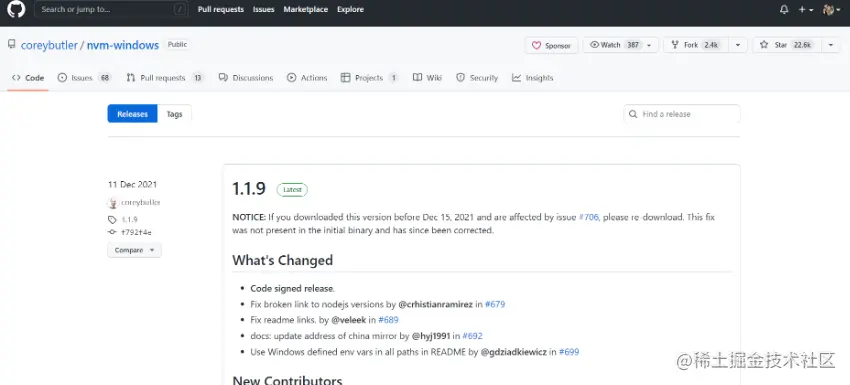Click the 11 Dec 2021 release date
The image size is (850, 385).
click(x=132, y=184)
